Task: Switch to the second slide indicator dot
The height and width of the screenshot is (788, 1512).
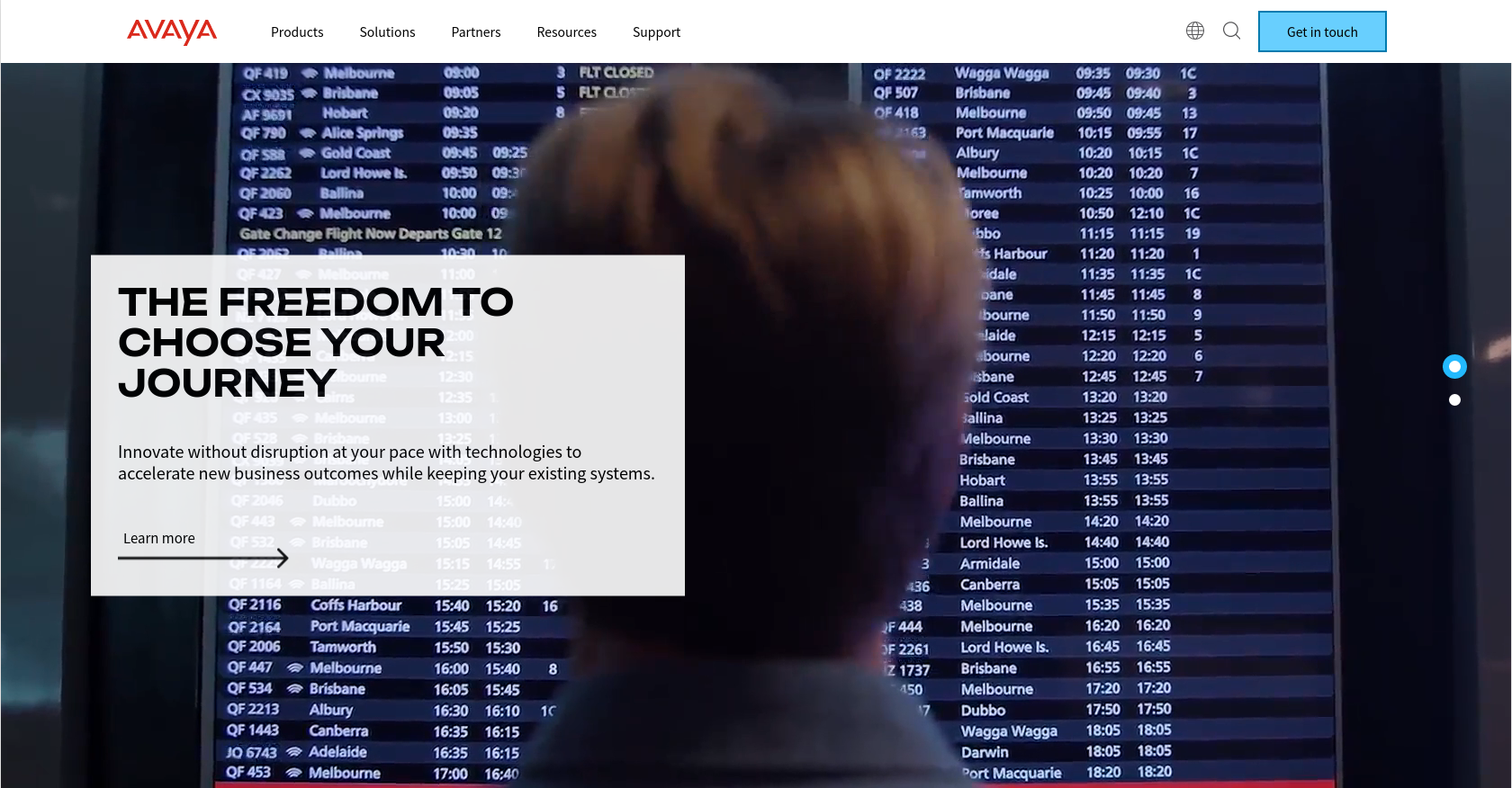Action: click(1454, 400)
